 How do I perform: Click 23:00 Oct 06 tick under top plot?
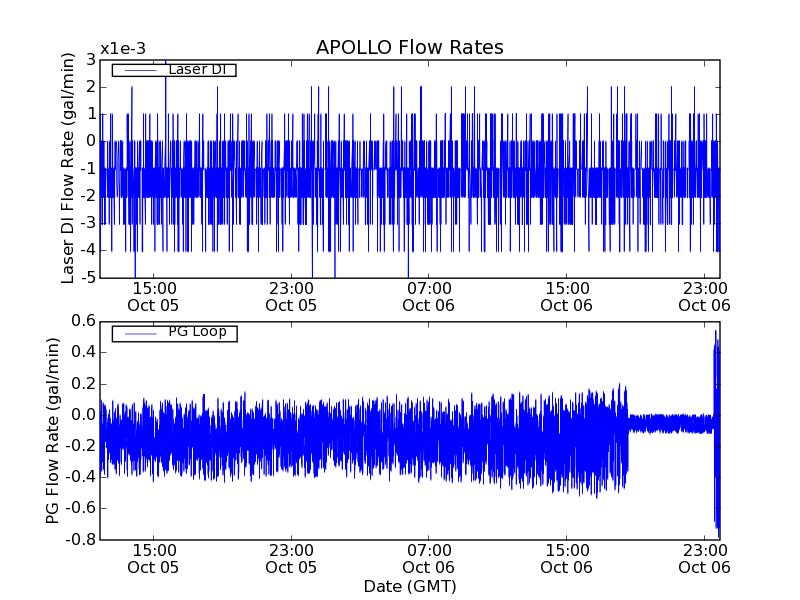(x=705, y=296)
